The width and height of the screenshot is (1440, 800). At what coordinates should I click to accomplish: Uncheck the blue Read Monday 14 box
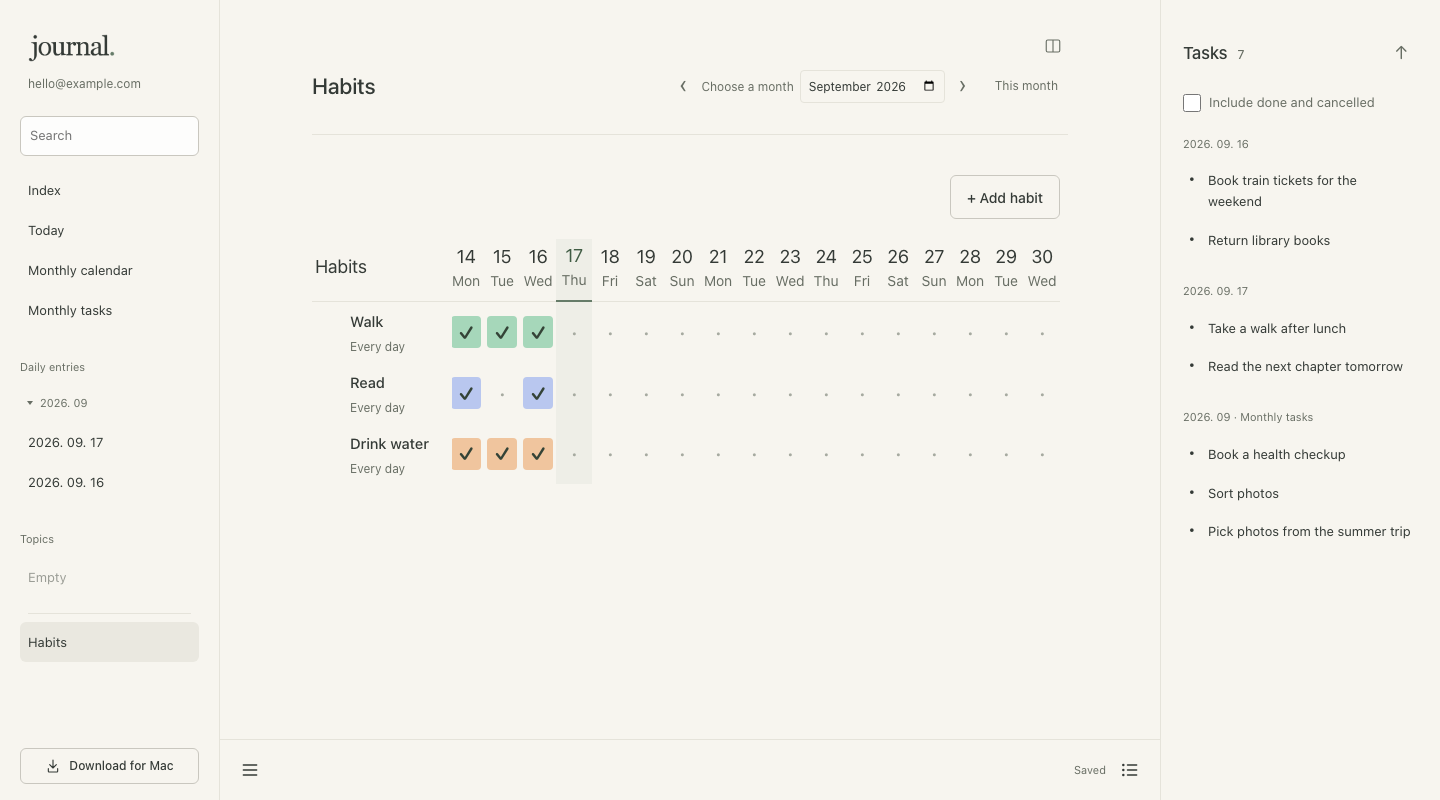pyautogui.click(x=466, y=394)
